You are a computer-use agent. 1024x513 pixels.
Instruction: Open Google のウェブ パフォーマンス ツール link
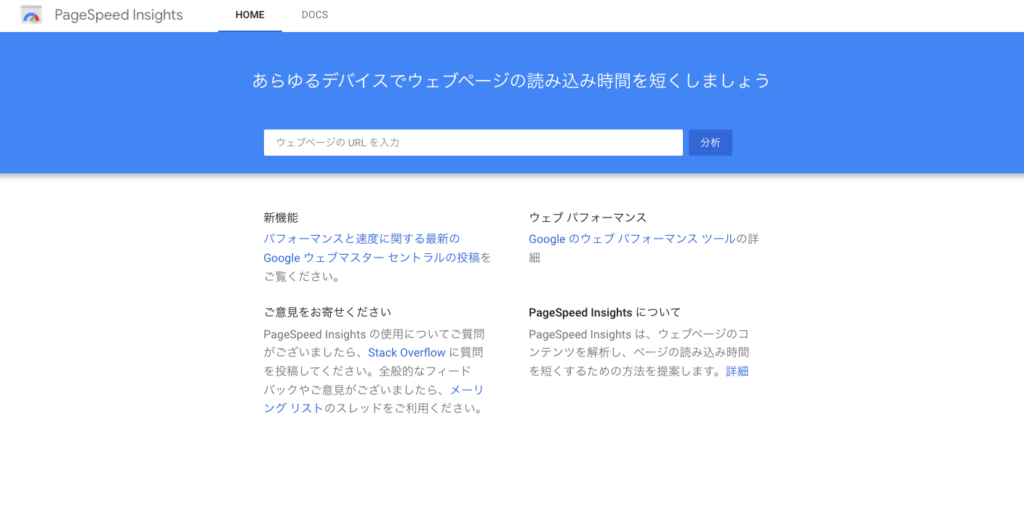click(632, 239)
